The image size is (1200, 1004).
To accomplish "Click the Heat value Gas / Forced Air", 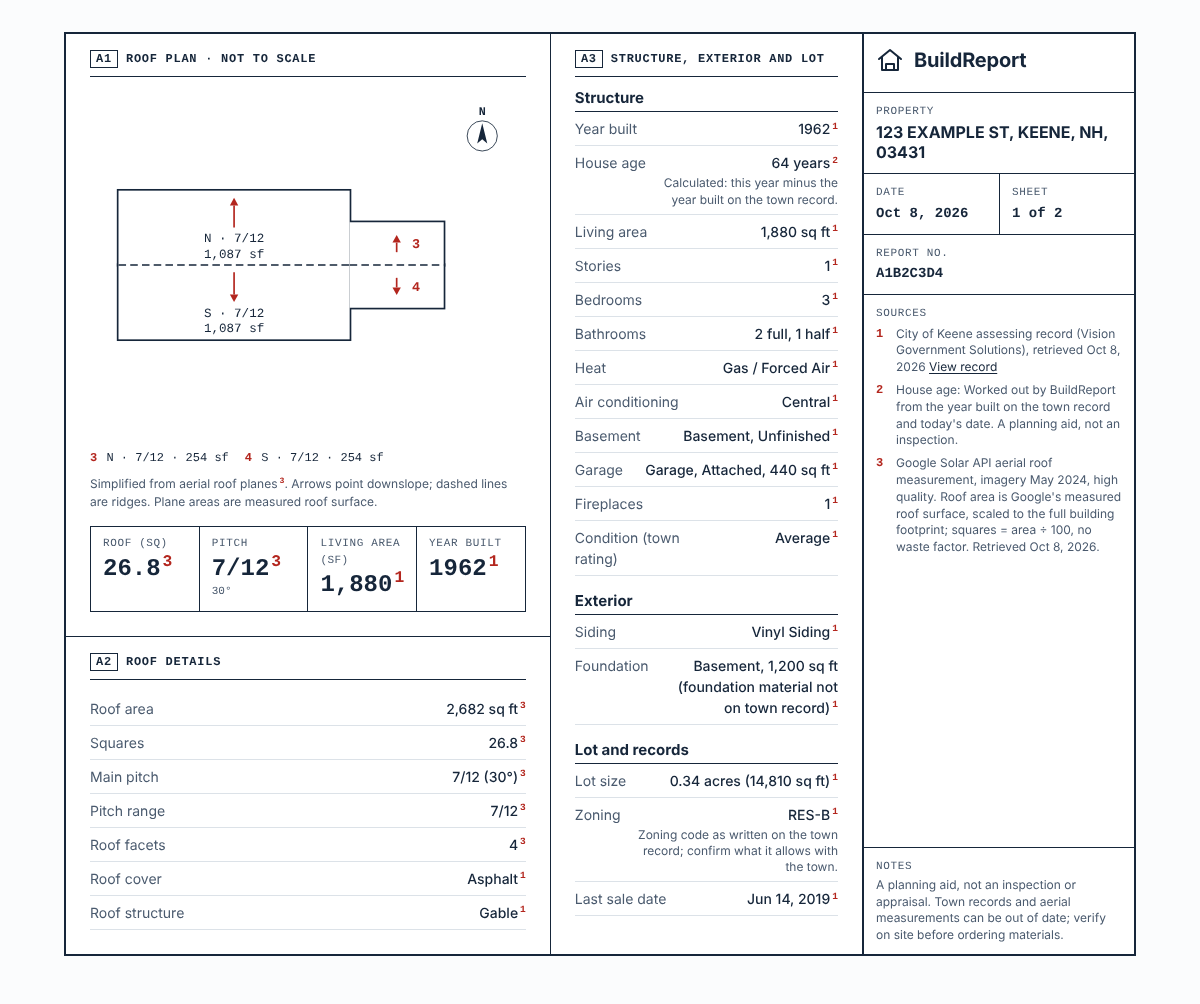I will (x=777, y=368).
